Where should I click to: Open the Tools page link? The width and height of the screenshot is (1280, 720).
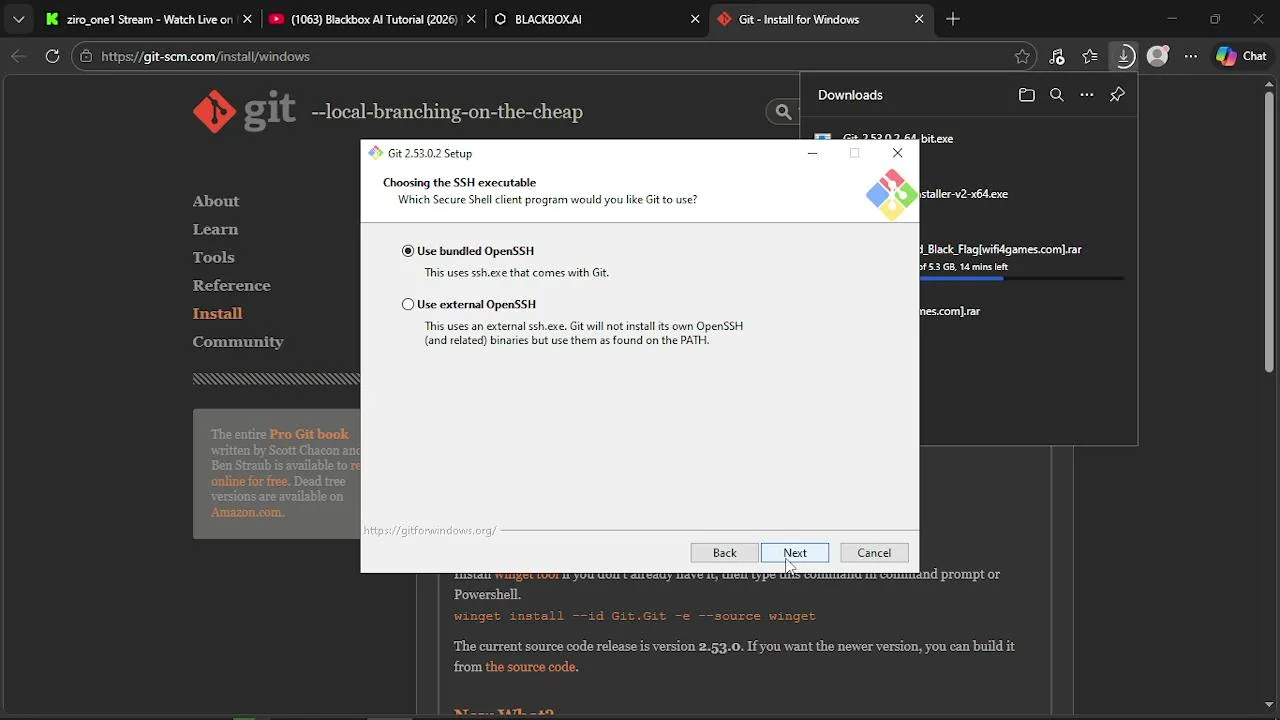click(x=213, y=257)
